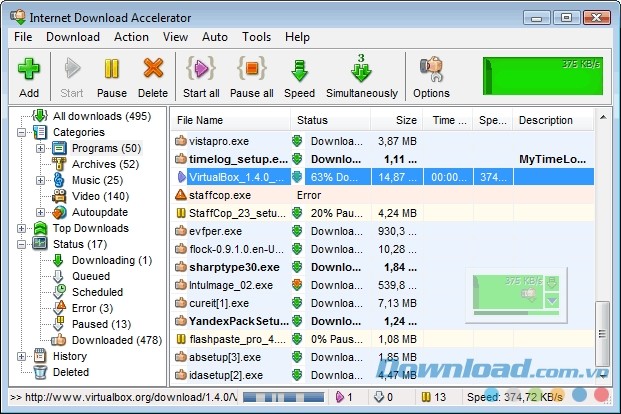Show Queued downloads in tree

91,276
